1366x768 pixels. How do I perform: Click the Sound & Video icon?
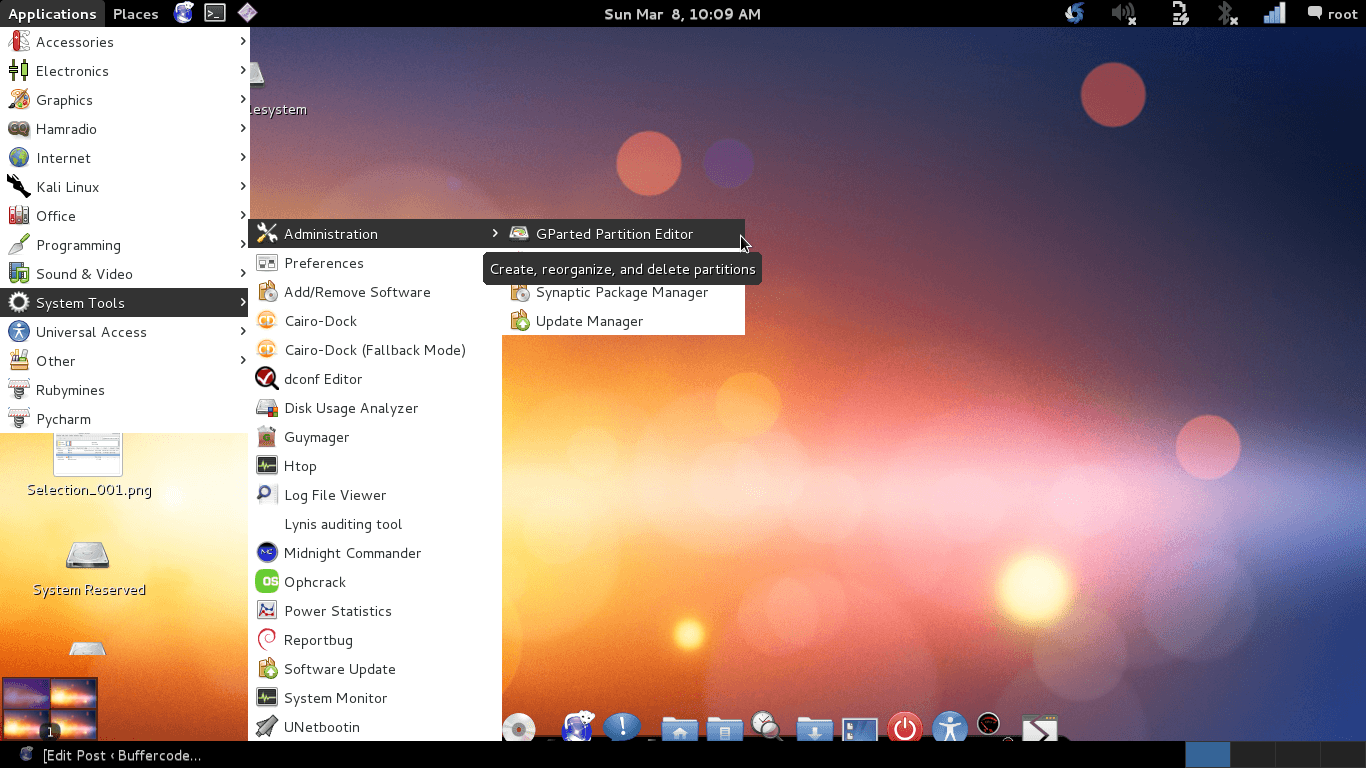pos(19,274)
